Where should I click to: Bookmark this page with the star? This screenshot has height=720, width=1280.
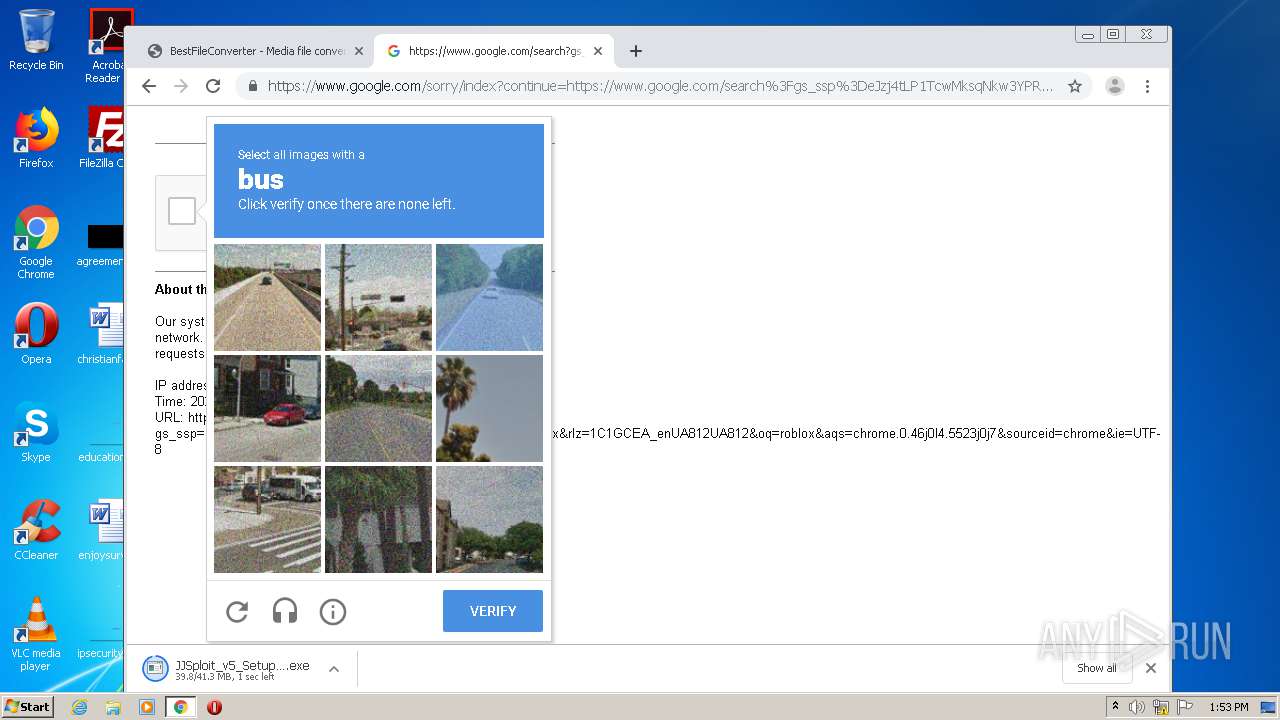pyautogui.click(x=1075, y=86)
